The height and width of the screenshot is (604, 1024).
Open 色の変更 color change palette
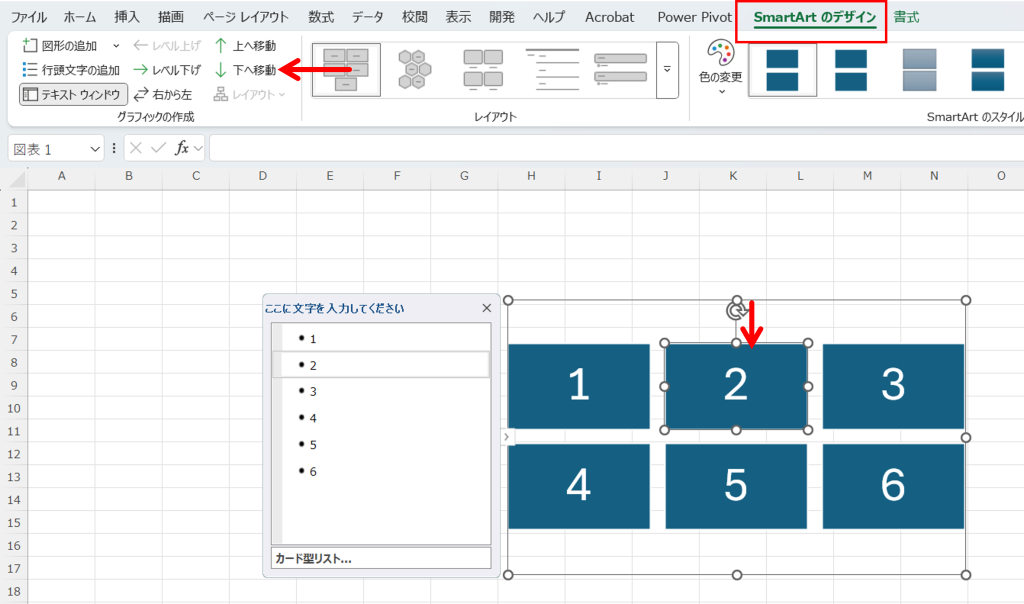click(x=720, y=63)
